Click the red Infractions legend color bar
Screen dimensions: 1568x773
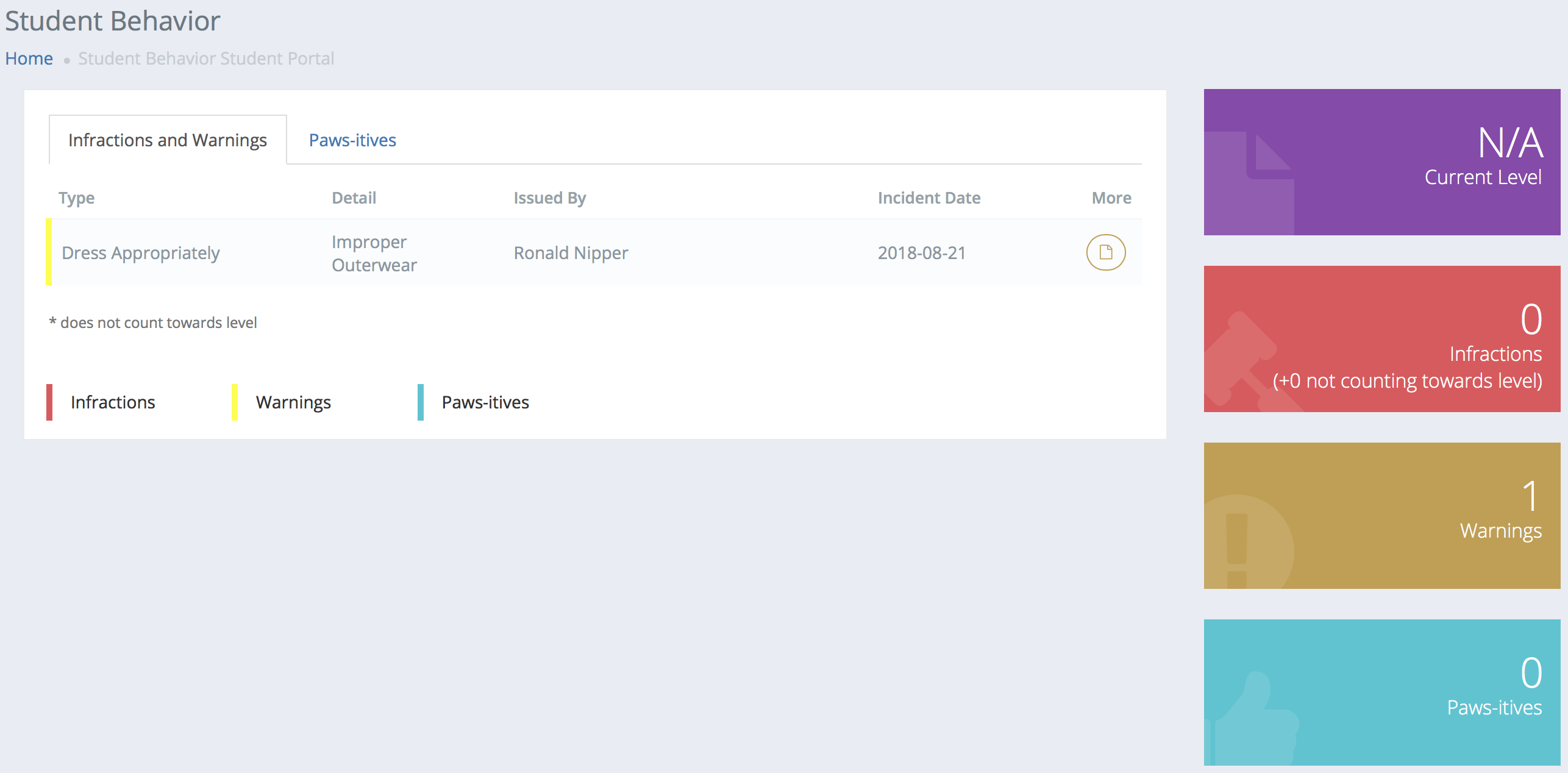click(49, 402)
